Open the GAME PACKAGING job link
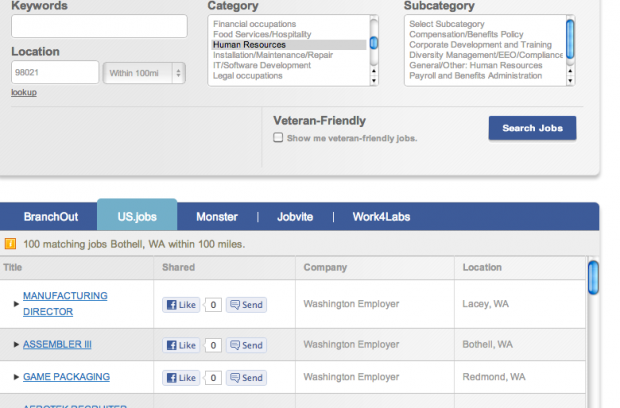Image resolution: width=620 pixels, height=408 pixels. pyautogui.click(x=66, y=377)
